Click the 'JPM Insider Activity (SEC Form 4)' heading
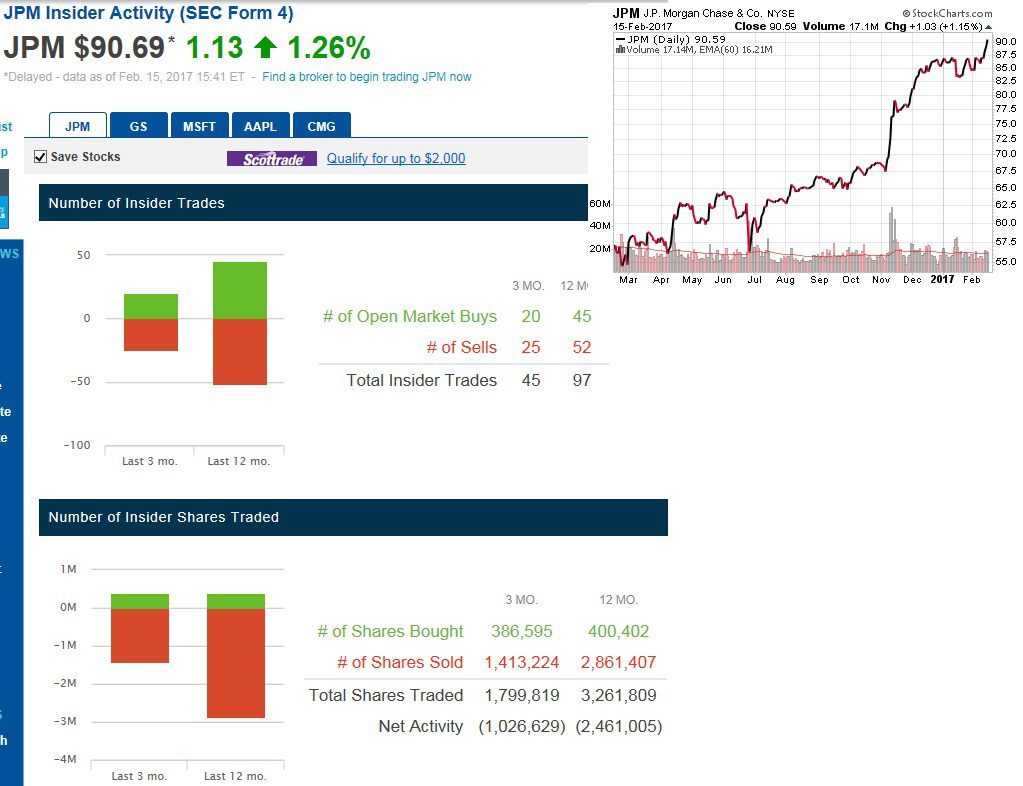This screenshot has height=786, width=1023. [149, 12]
